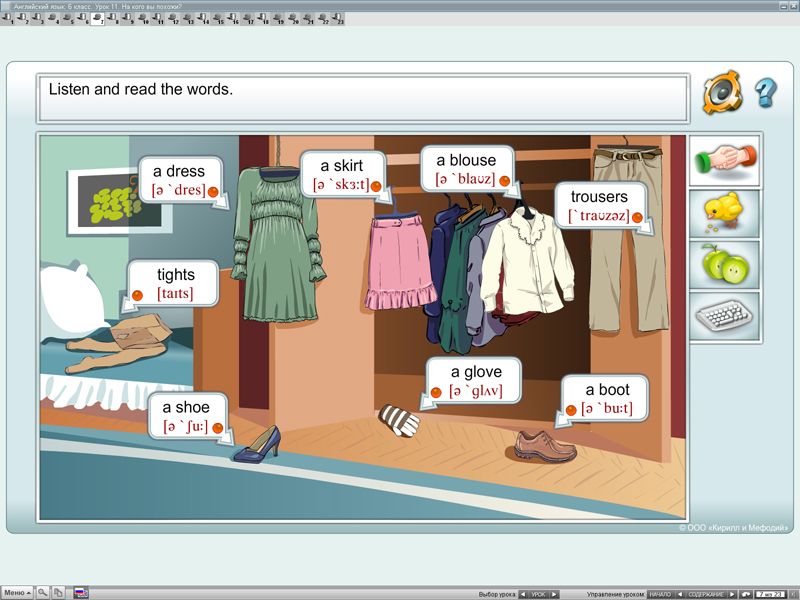This screenshot has height=600, width=800.
Task: Play the instruction audio with the speaker icon
Action: pos(722,93)
